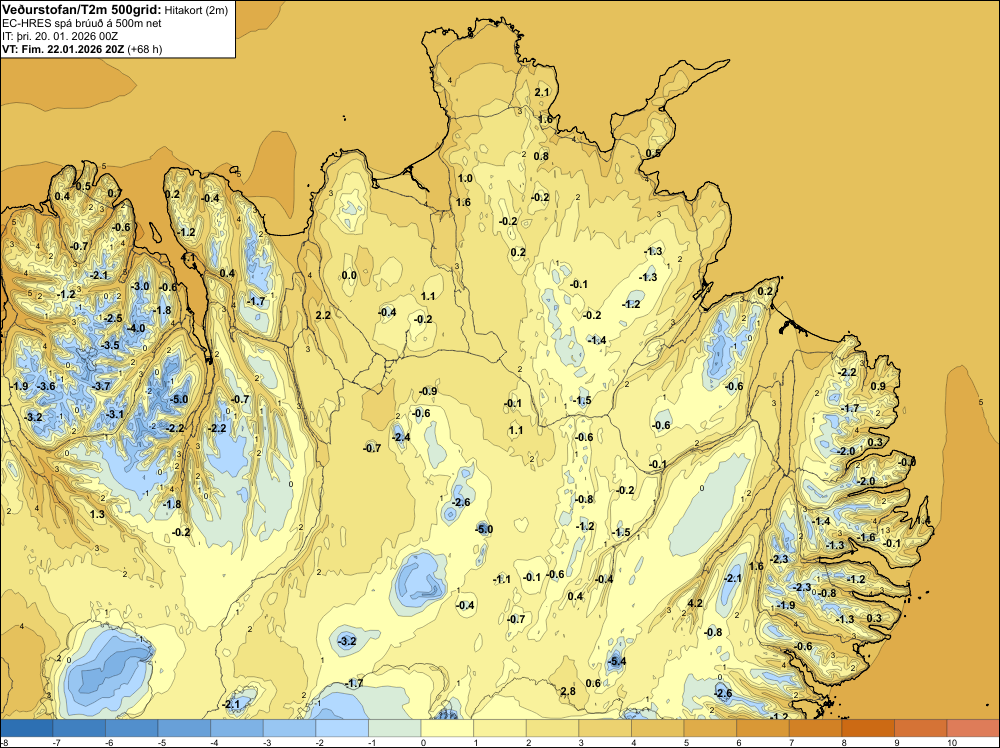Click the 'VT: Fim. 22.01.2026 20Z' valid time
Image resolution: width=1000 pixels, height=748 pixels.
coord(63,49)
